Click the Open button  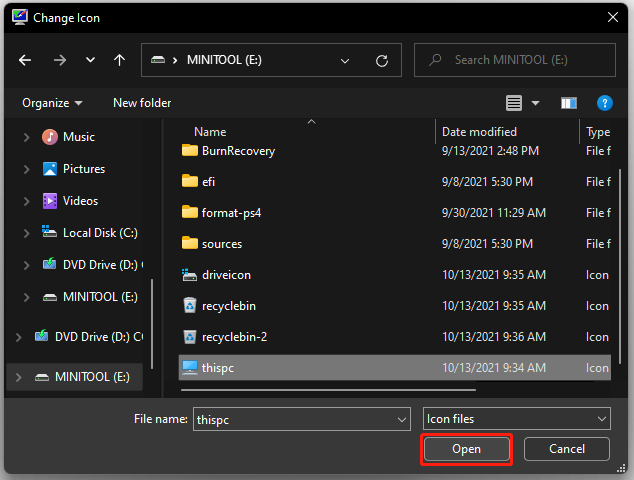[467, 449]
